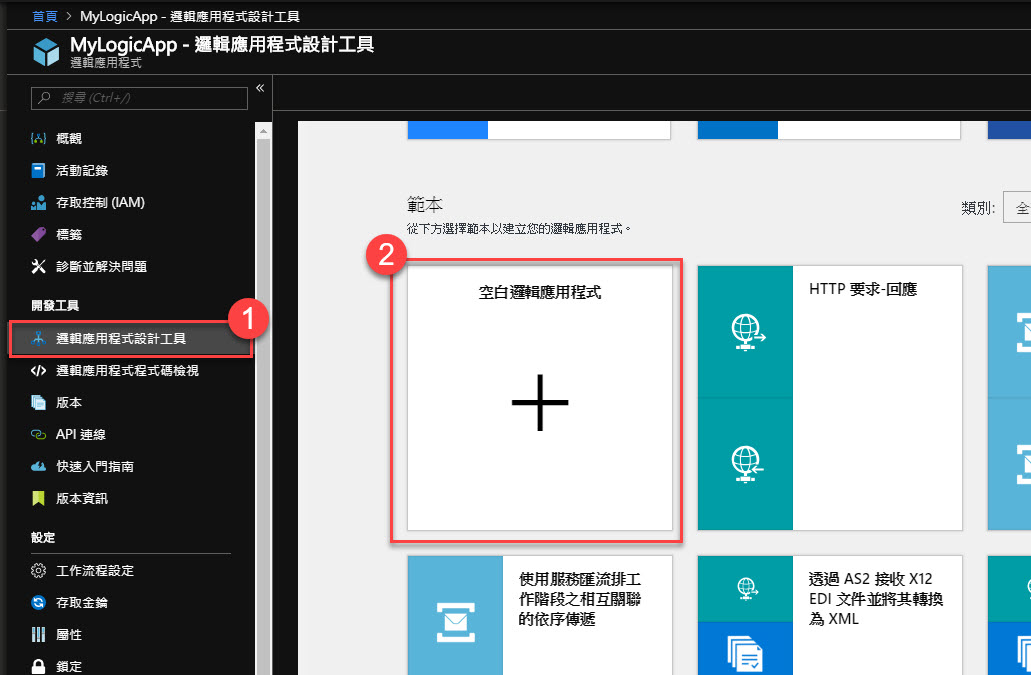Click the sidebar vertical scrollbar track
1031x675 pixels.
click(264, 406)
